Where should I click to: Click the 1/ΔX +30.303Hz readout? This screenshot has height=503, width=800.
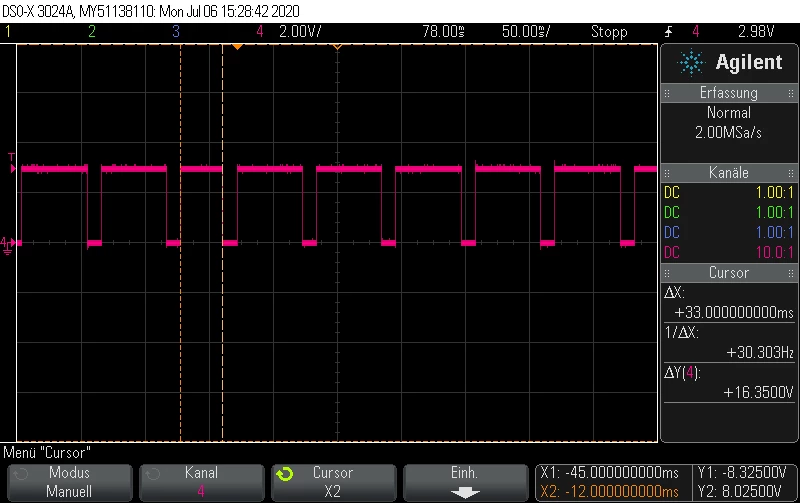pyautogui.click(x=729, y=342)
